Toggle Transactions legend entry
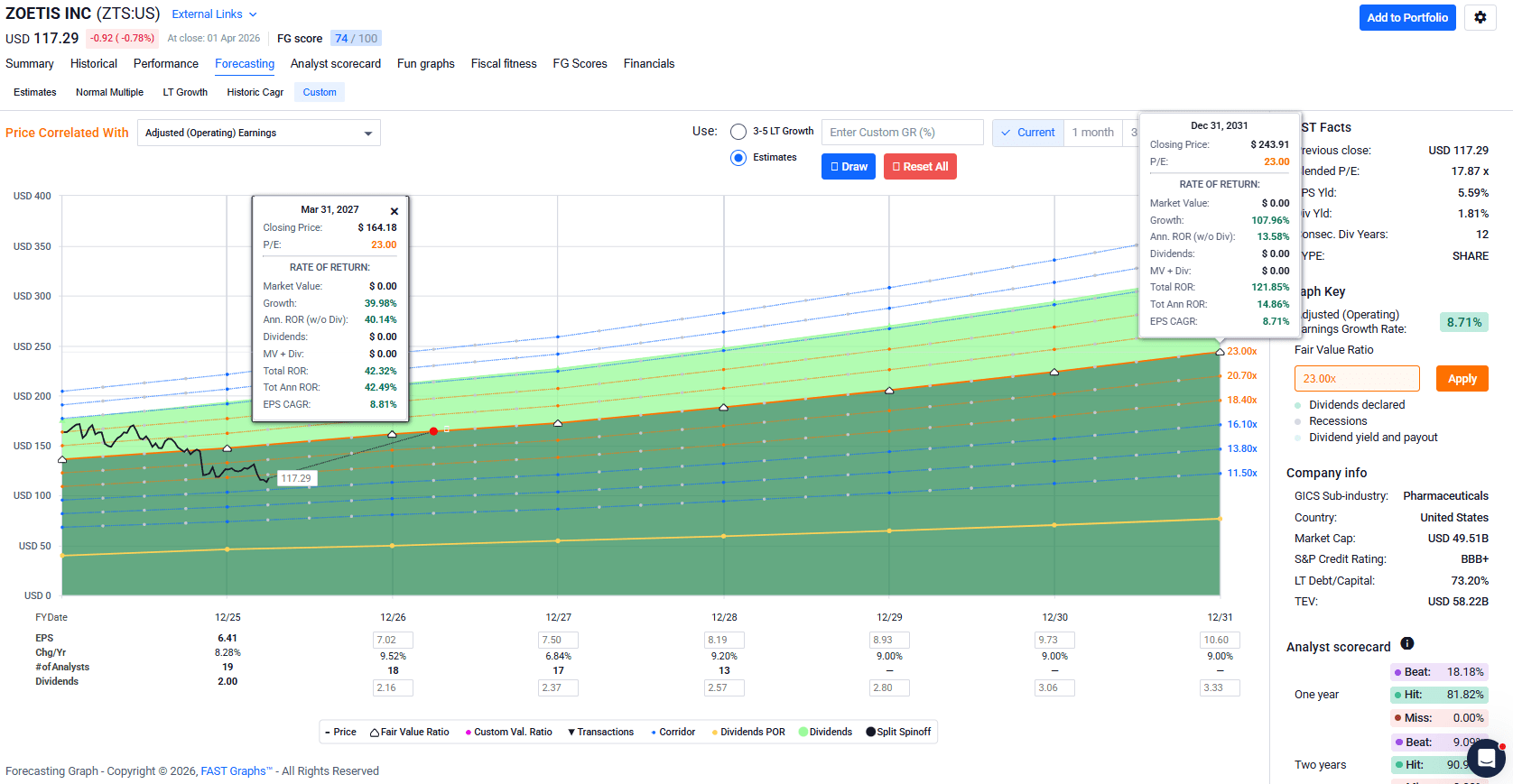Screen dimensions: 1513x784 tap(600, 732)
